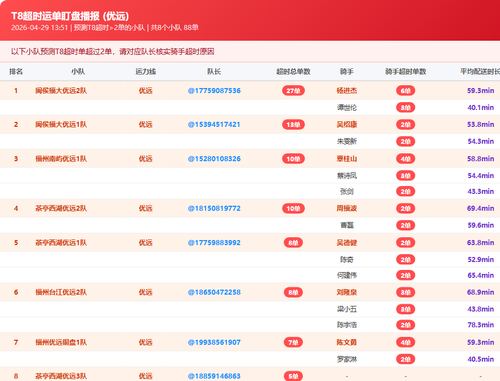
Task: Click leader mention @18650472258
Action: 214,292
